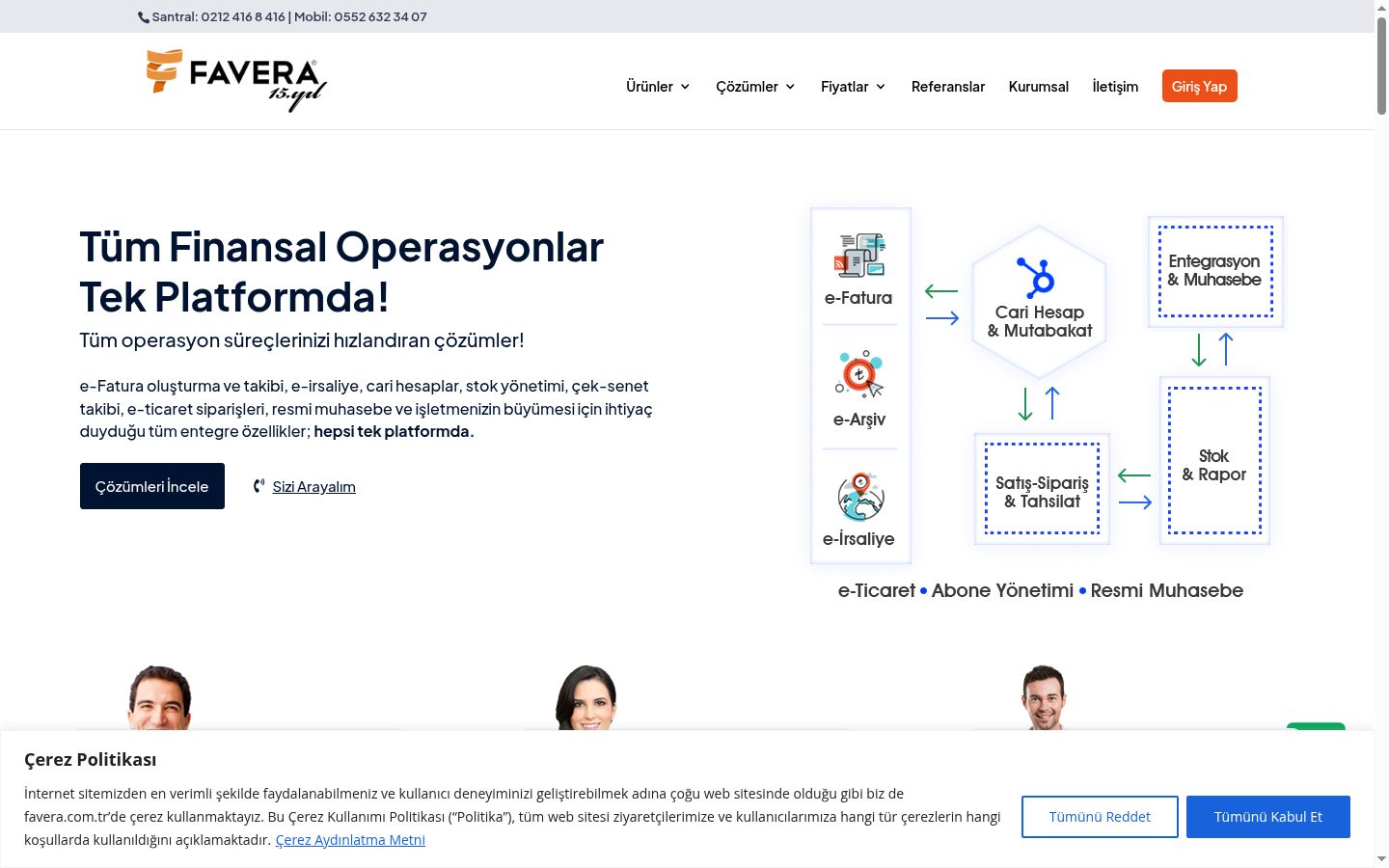The height and width of the screenshot is (868, 1389).
Task: Click the Satış-Sipariş & Tahsilat box
Action: point(1042,489)
